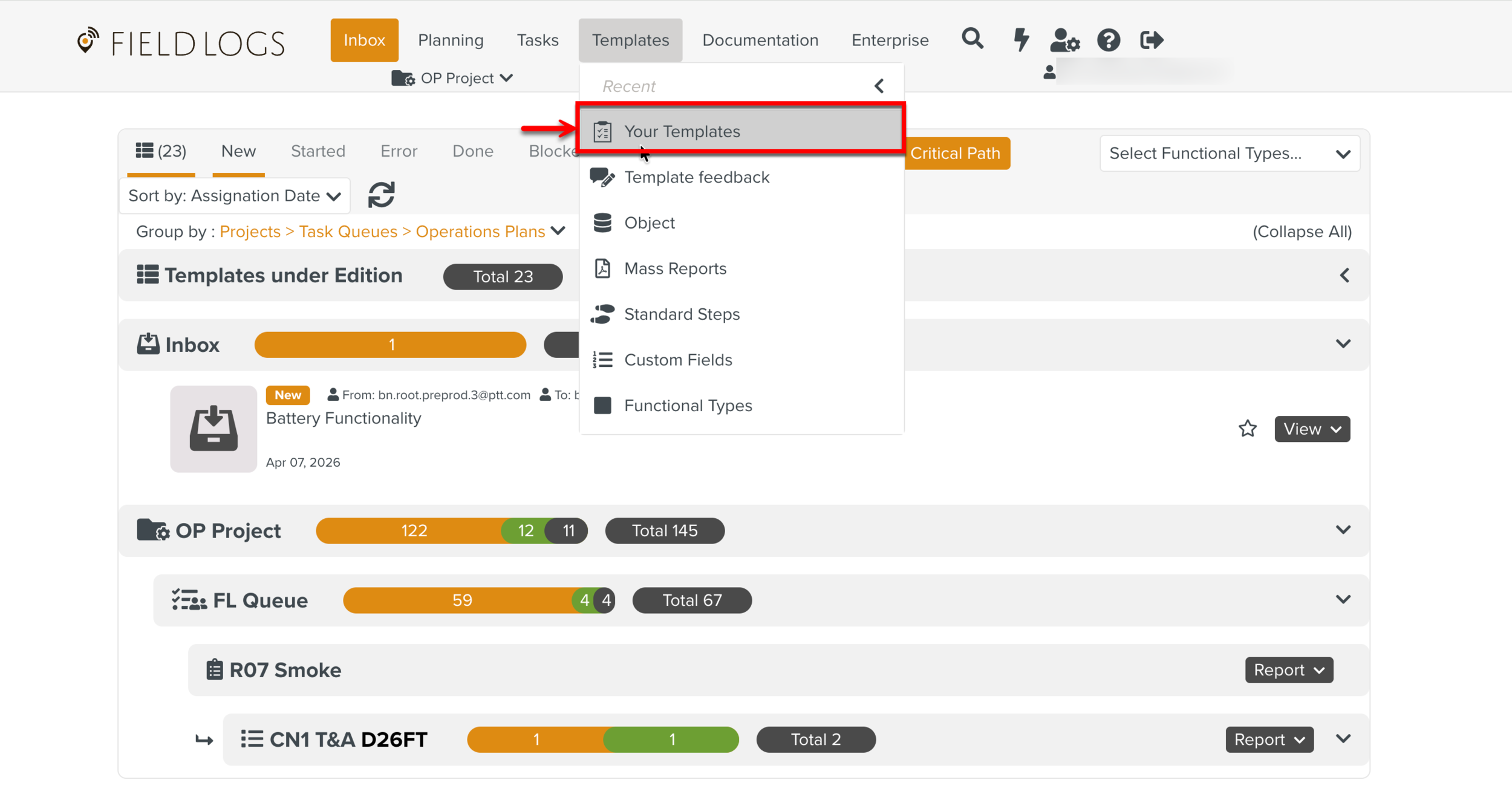Click the Battery Functionality inbox thumbnail
This screenshot has height=806, width=1512.
(213, 429)
